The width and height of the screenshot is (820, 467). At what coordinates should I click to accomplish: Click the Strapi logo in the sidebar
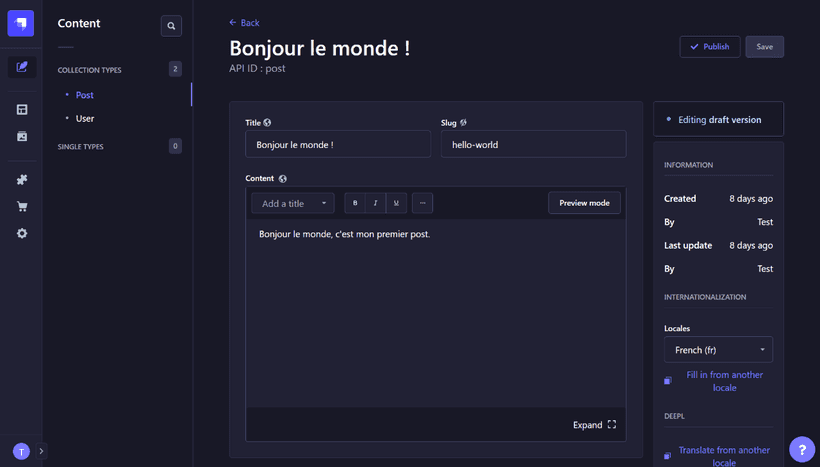(x=21, y=24)
